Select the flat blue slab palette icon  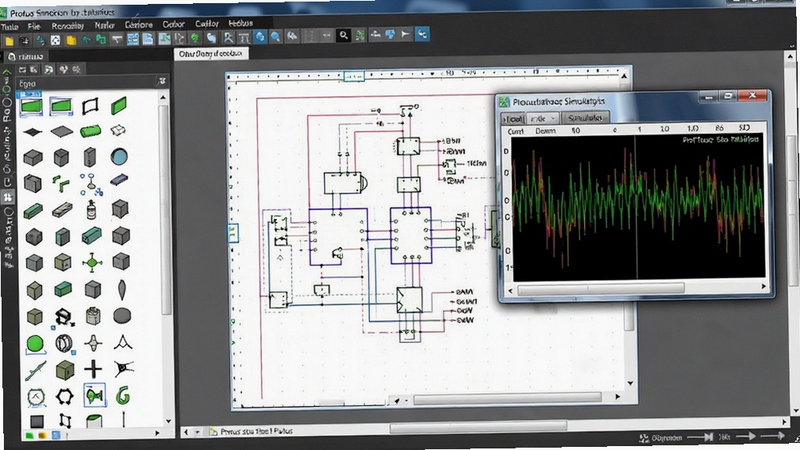119,179
